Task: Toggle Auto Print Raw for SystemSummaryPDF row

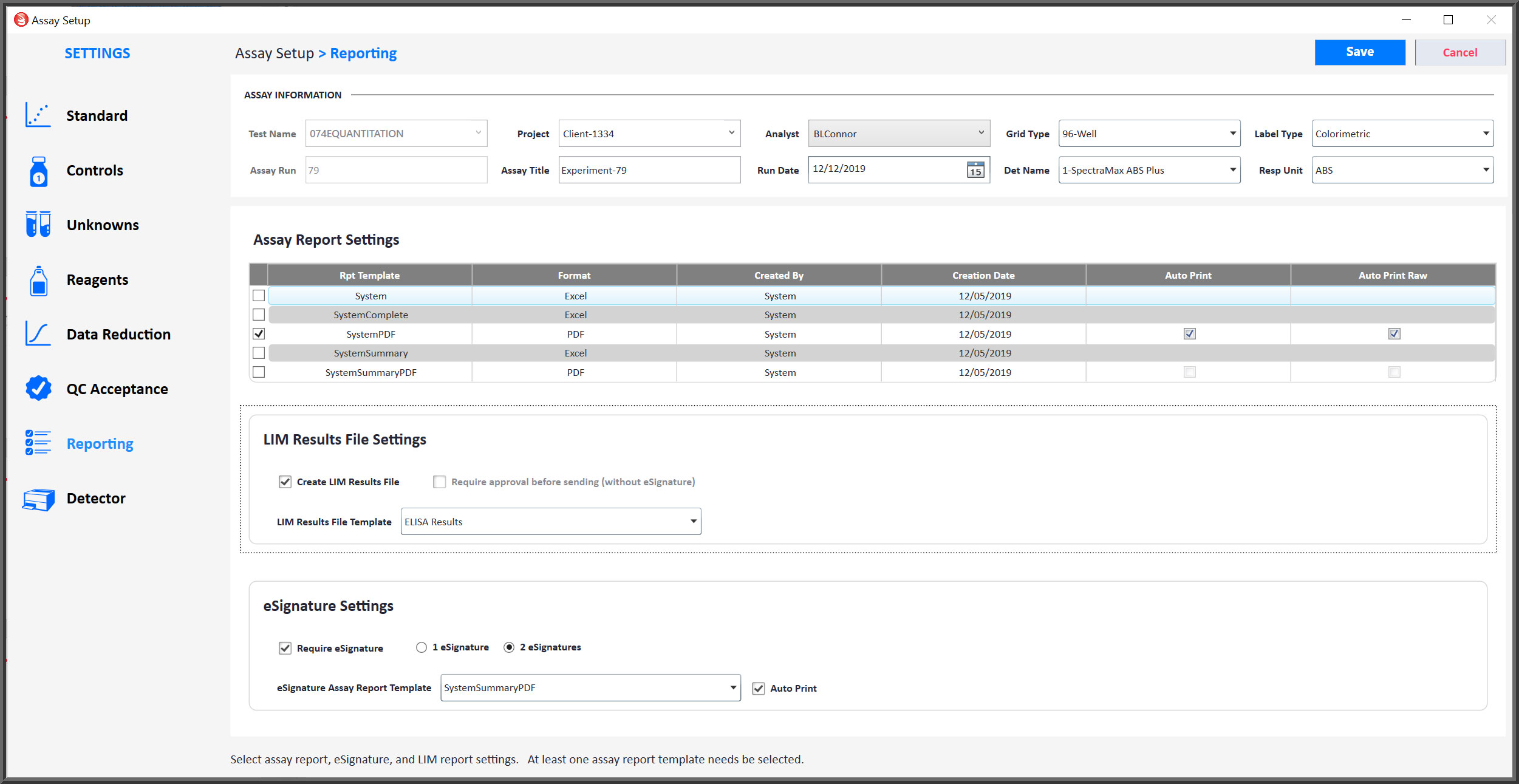Action: [1394, 372]
